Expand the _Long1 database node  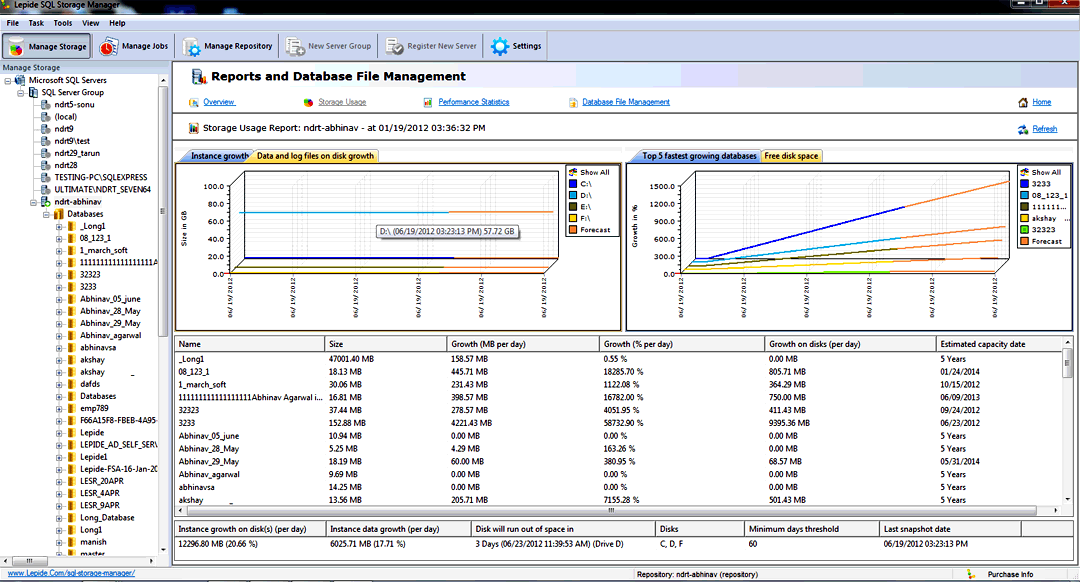59,226
